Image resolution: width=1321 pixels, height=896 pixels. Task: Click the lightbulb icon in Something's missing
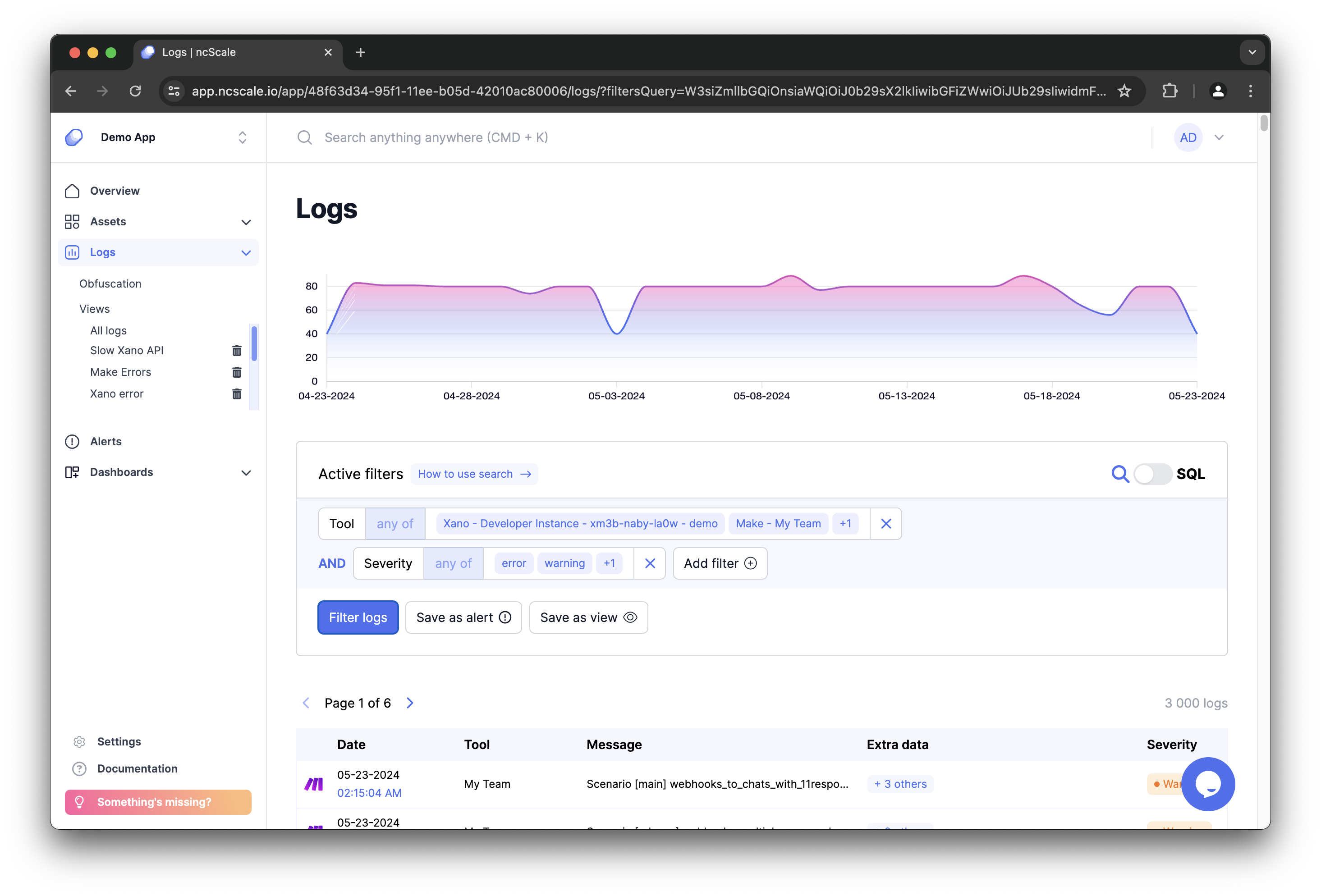point(80,802)
